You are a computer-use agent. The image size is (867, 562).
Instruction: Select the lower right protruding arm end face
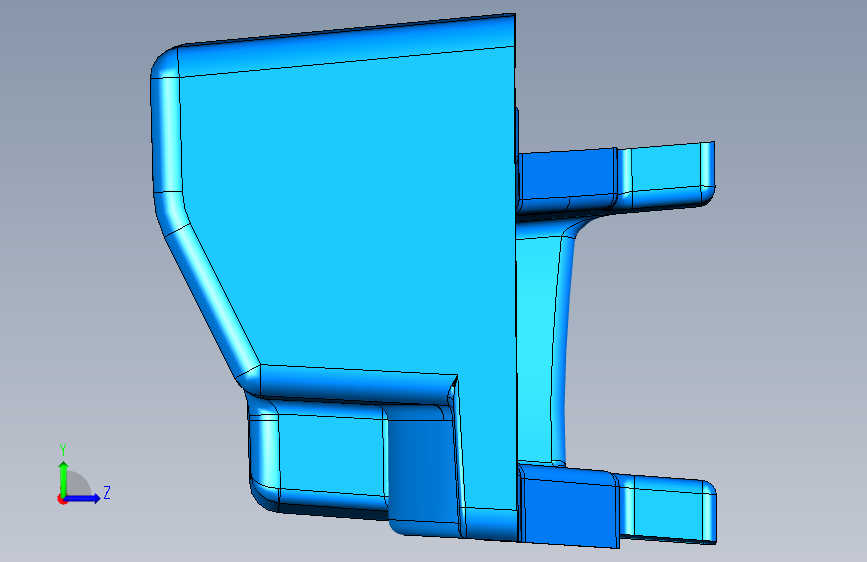click(x=668, y=507)
